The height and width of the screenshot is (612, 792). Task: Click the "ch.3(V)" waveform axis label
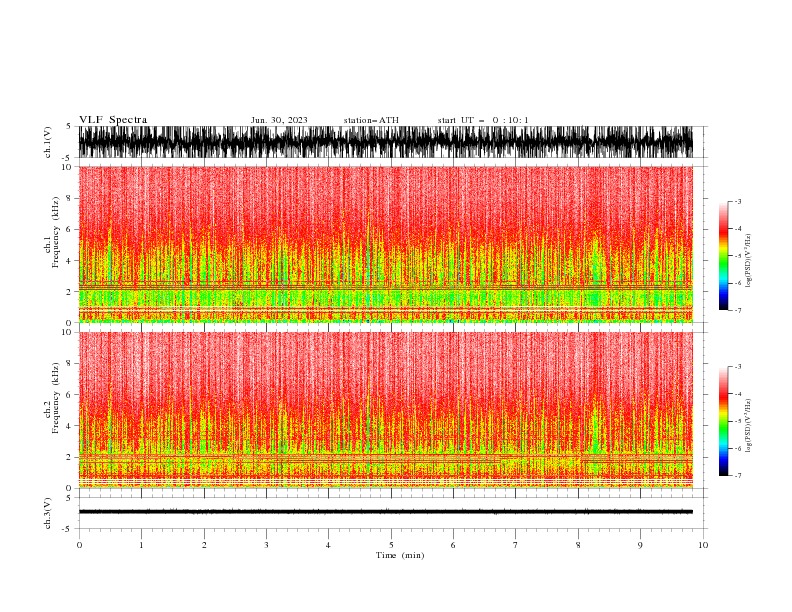point(48,513)
